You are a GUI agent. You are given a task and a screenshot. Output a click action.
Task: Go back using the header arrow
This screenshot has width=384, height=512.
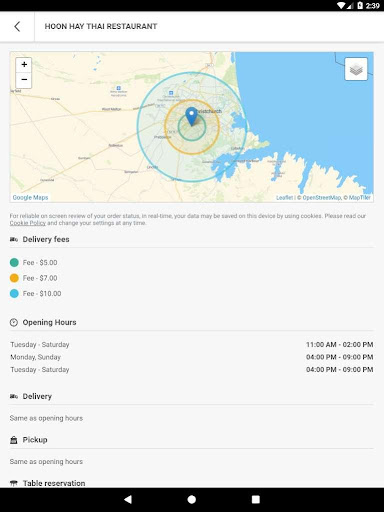point(17,26)
